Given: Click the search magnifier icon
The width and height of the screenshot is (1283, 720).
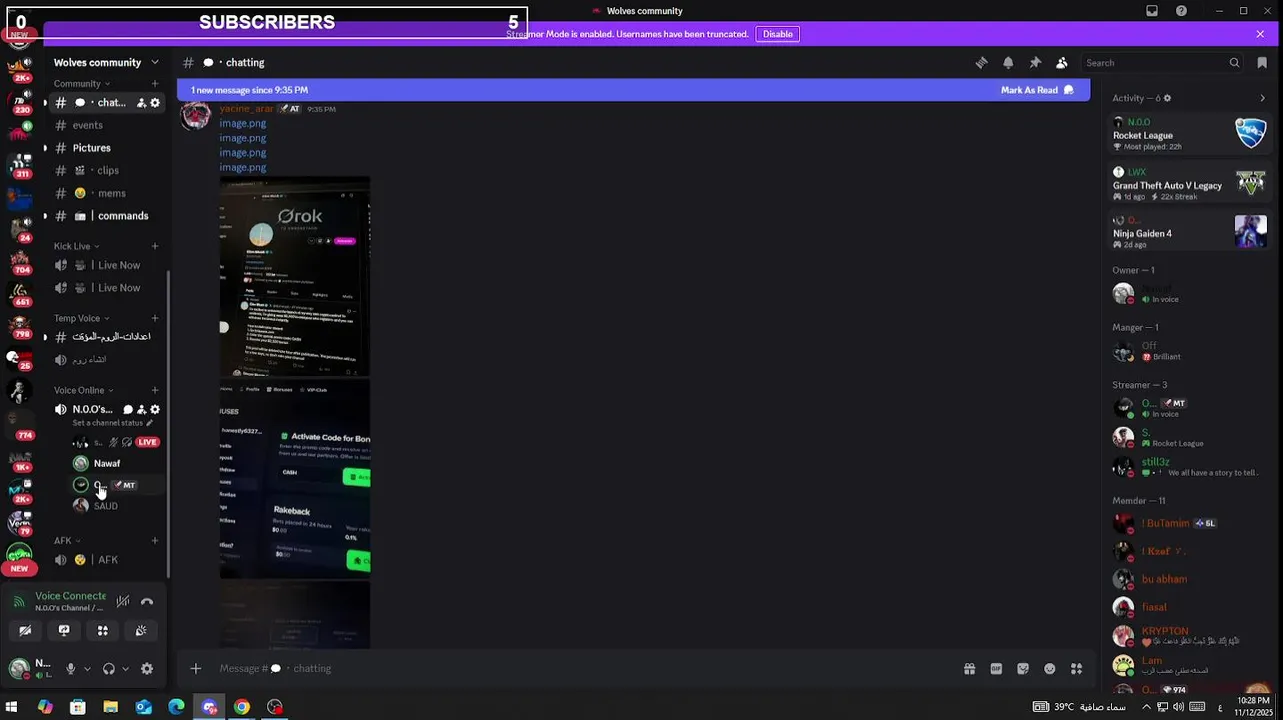Looking at the screenshot, I should pyautogui.click(x=1234, y=62).
